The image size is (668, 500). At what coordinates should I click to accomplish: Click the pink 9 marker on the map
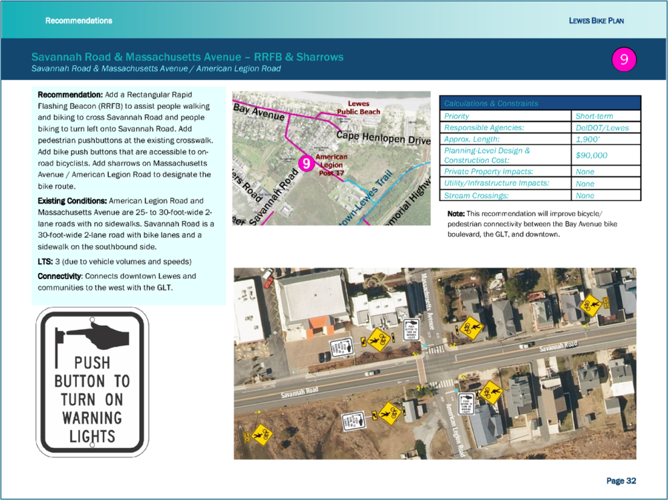pyautogui.click(x=306, y=163)
